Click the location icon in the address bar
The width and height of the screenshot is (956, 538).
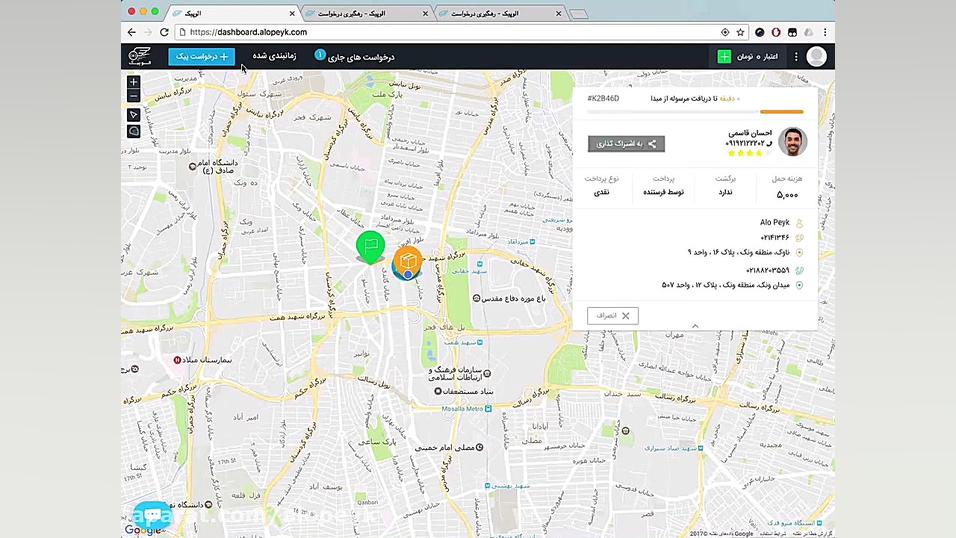pos(725,32)
